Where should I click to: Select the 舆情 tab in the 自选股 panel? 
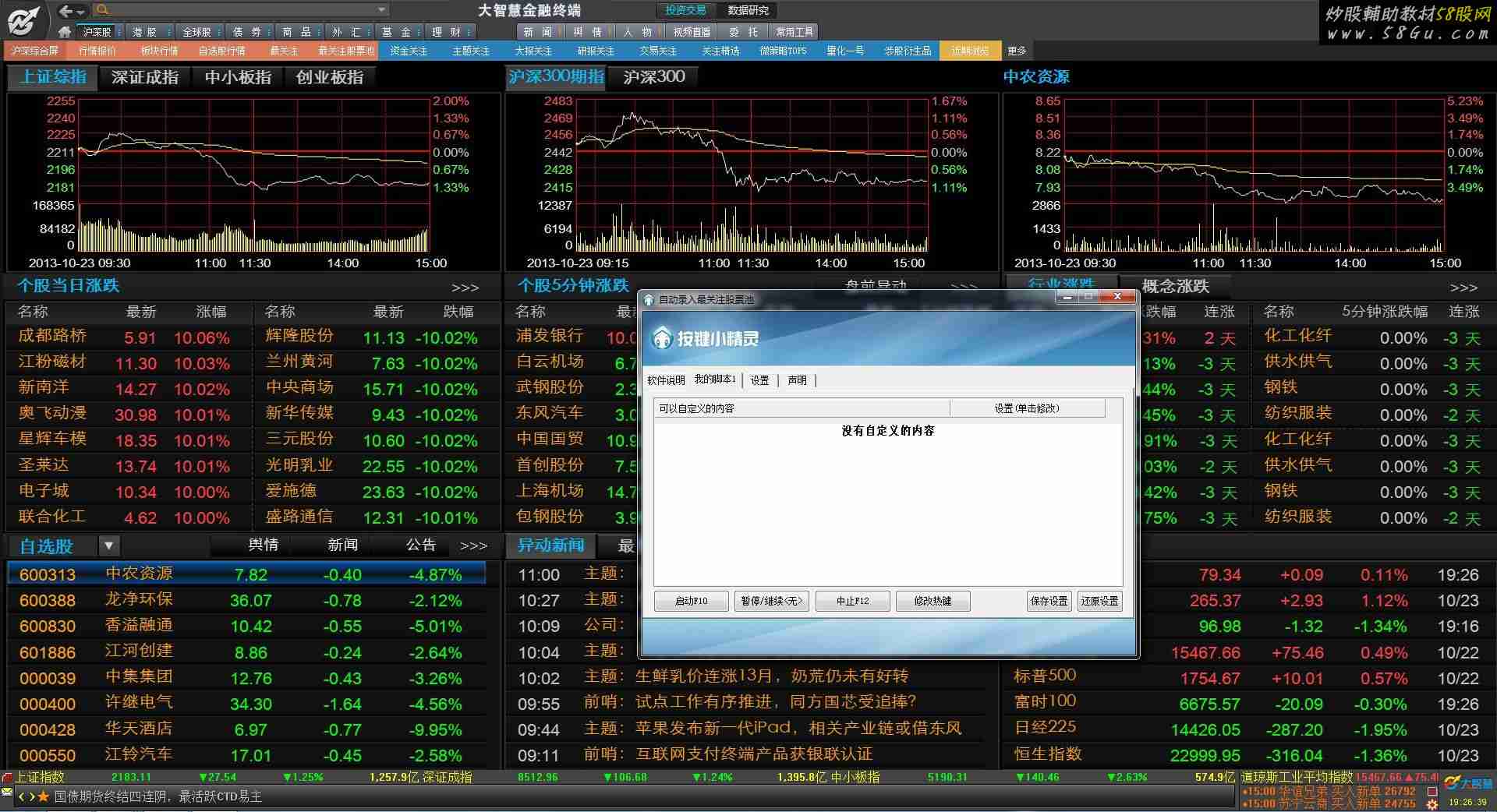[x=264, y=545]
